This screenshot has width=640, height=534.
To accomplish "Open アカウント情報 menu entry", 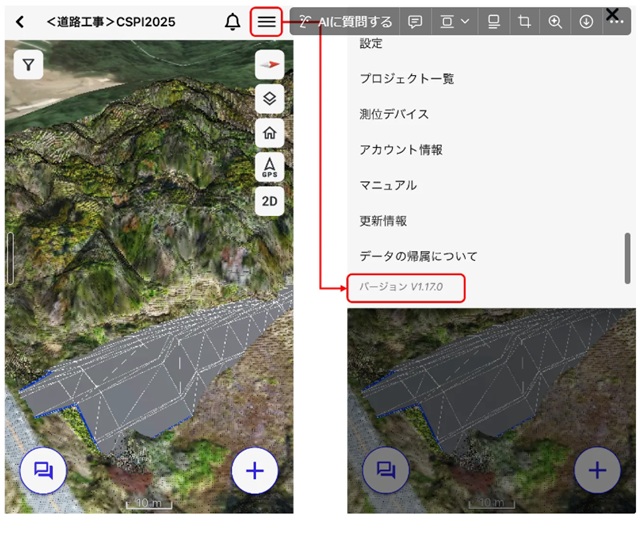I will pos(400,150).
